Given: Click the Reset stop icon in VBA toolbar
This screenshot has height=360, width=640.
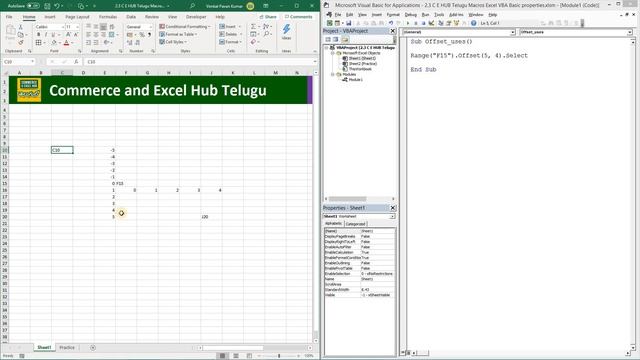Looking at the screenshot, I should click(423, 23).
